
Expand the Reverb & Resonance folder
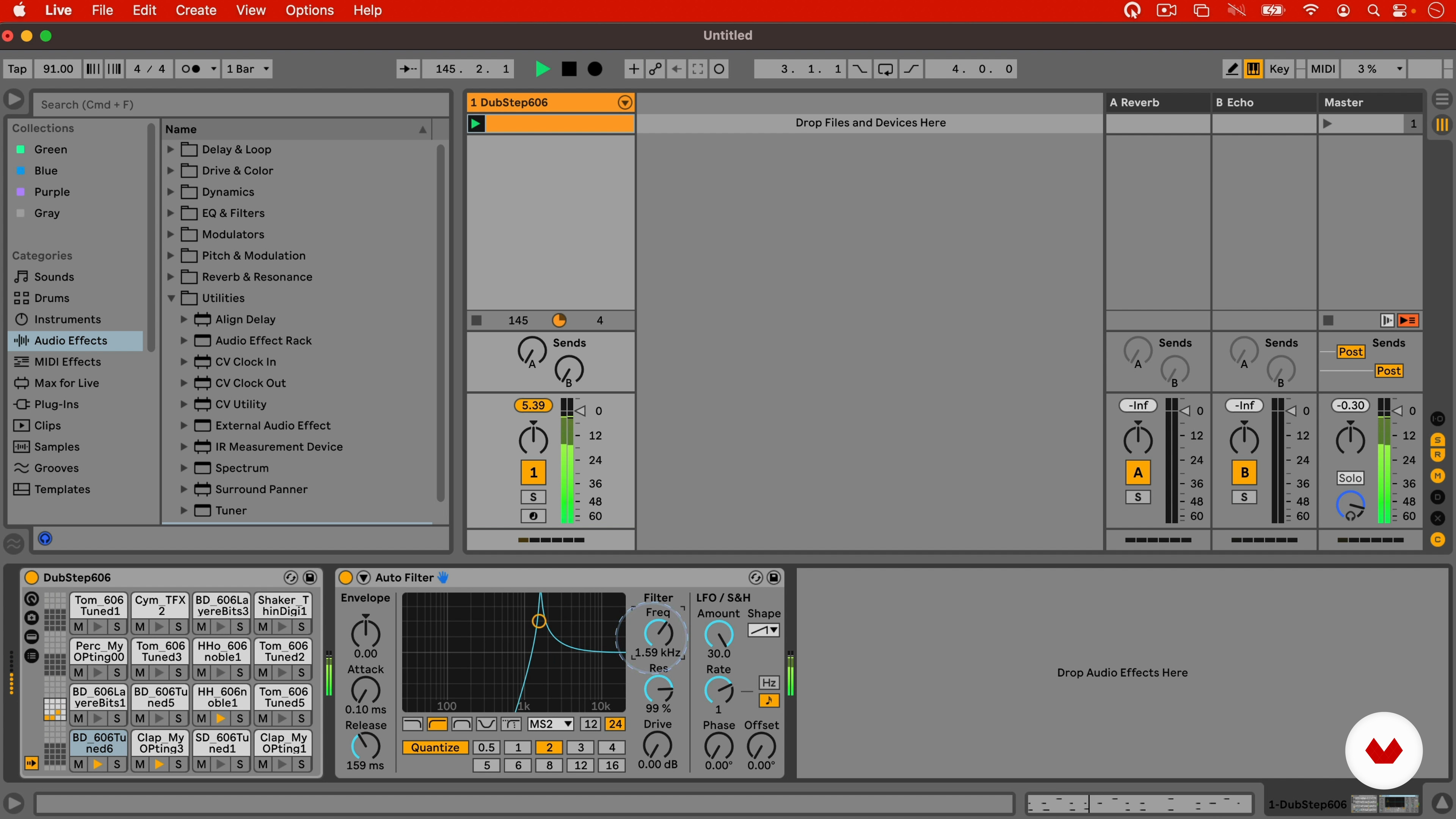coord(171,277)
